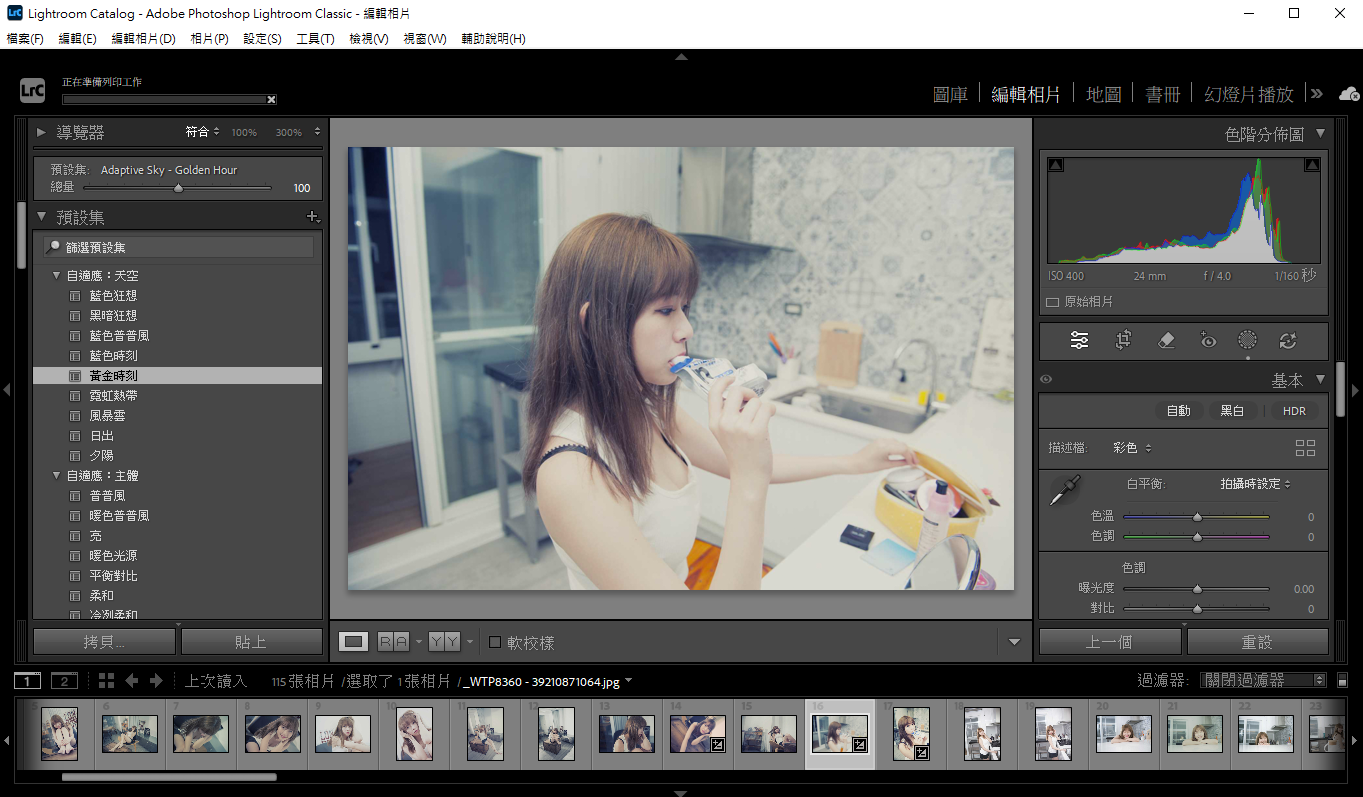The width and height of the screenshot is (1363, 797).
Task: Open the toolbar options dropdown arrow
Action: pyautogui.click(x=1015, y=642)
